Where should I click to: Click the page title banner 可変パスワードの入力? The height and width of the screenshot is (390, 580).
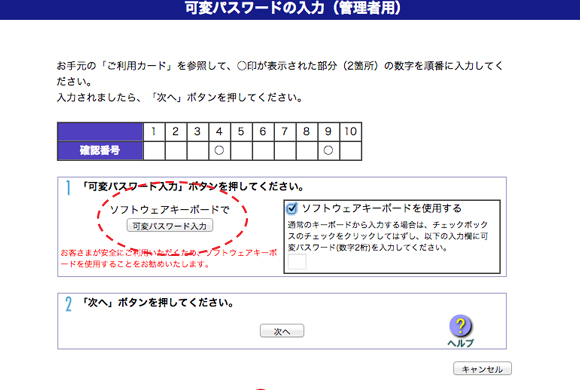[x=292, y=8]
